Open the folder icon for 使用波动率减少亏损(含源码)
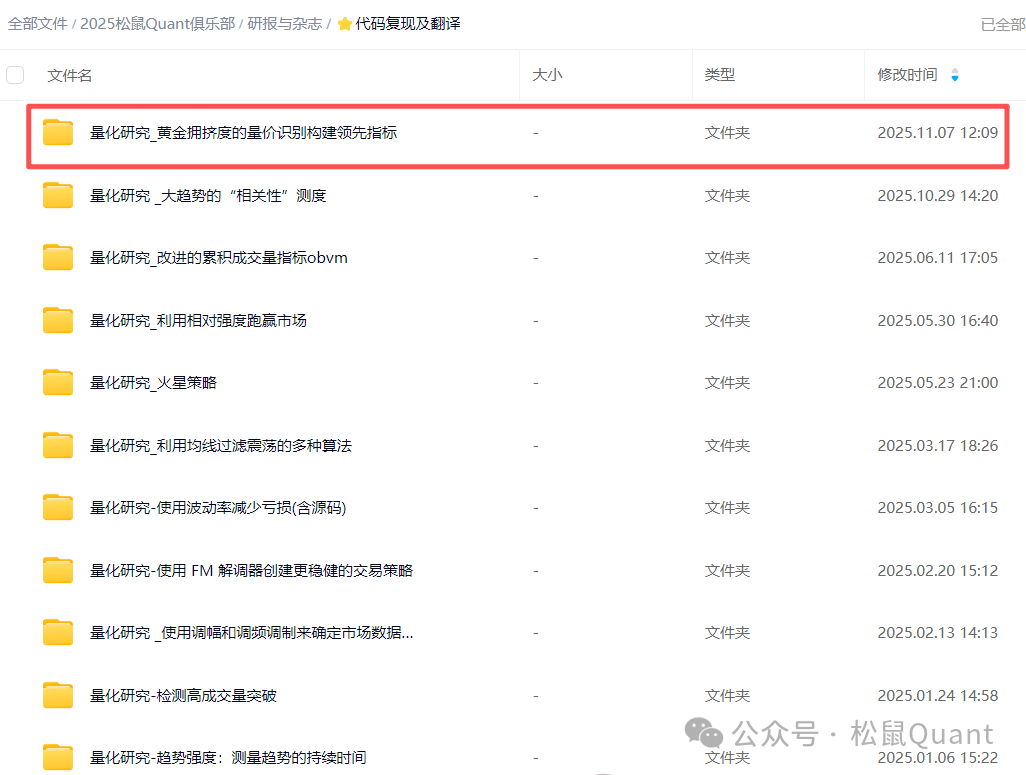 (57, 506)
